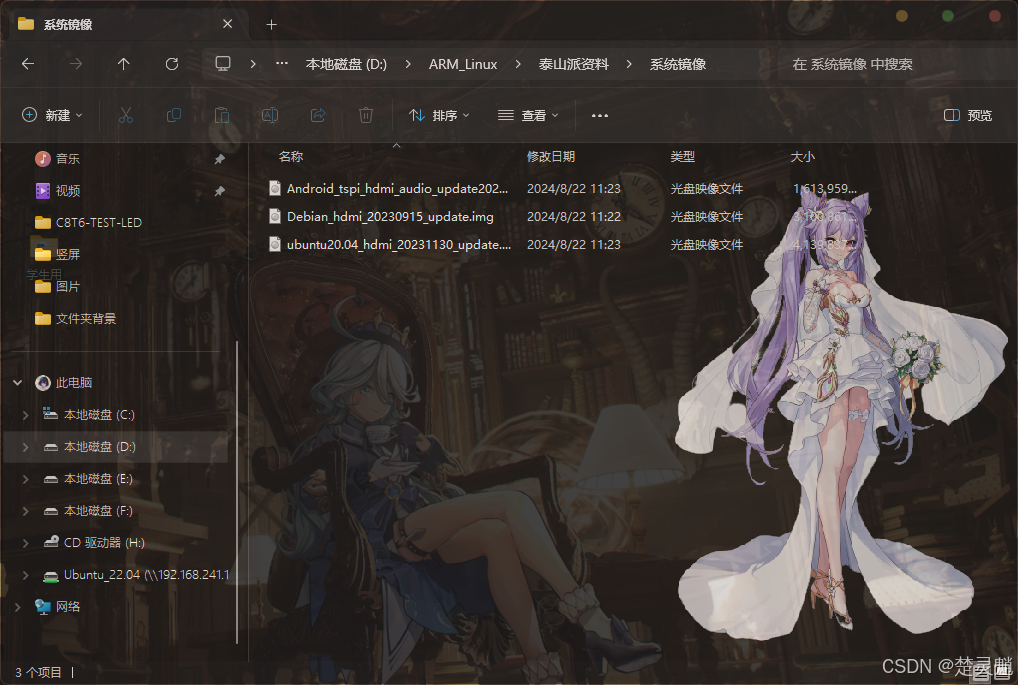Open the 查看 view dropdown
This screenshot has height=685, width=1018.
[528, 116]
